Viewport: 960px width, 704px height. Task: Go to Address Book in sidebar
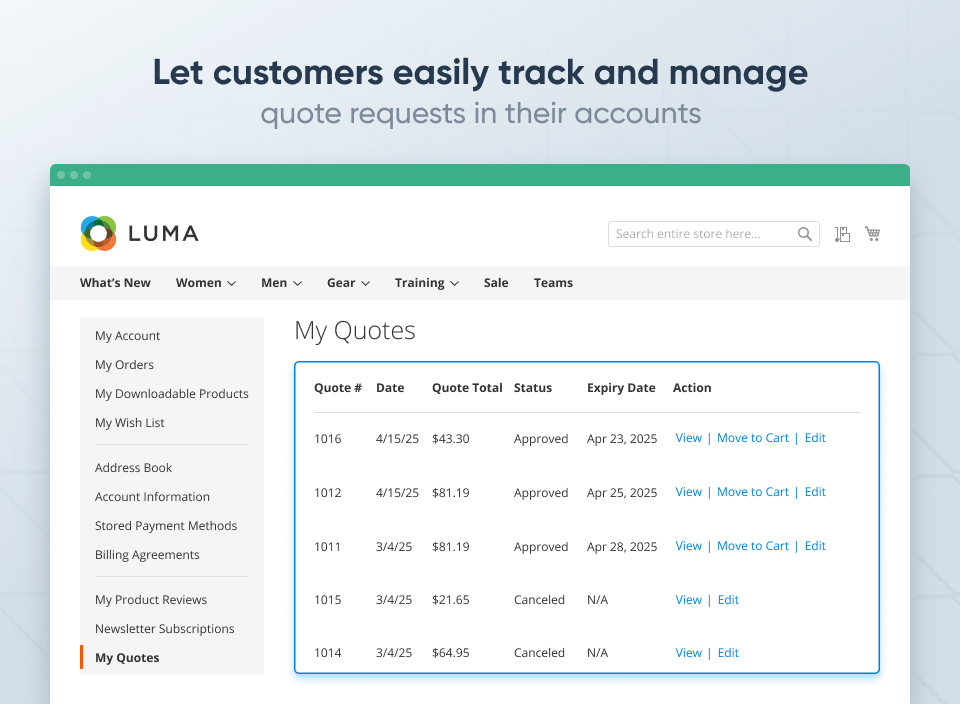pos(133,468)
